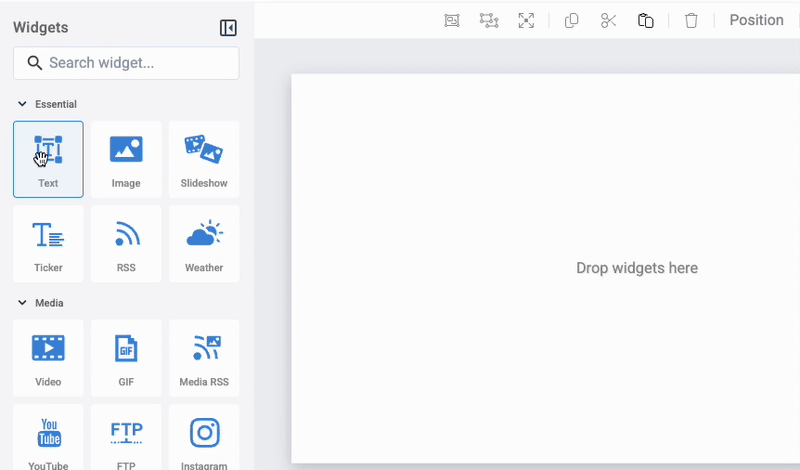Viewport: 800px width, 470px height.
Task: Select the Video widget
Action: 48,358
